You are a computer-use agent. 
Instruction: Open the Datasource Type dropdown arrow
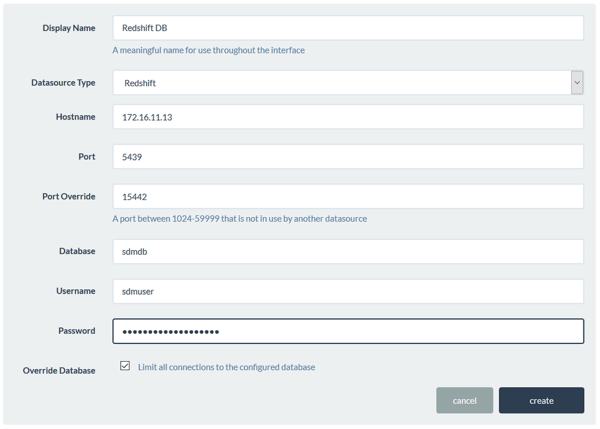577,83
